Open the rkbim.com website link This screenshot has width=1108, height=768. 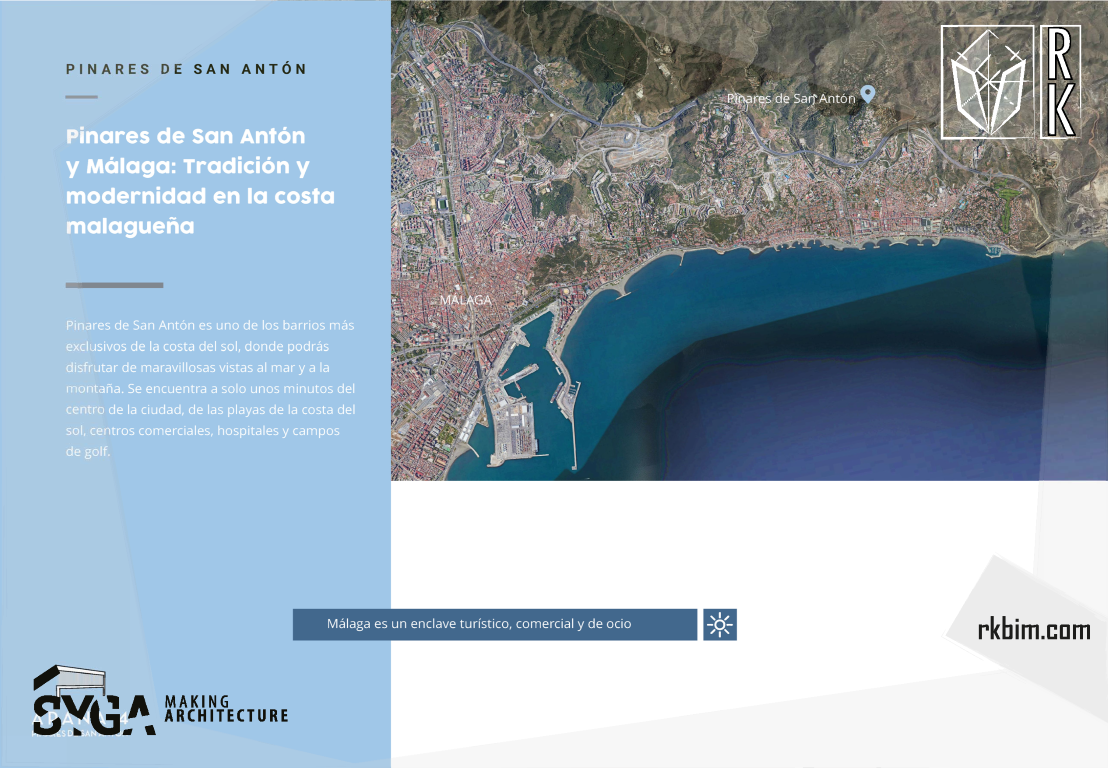coord(1034,630)
